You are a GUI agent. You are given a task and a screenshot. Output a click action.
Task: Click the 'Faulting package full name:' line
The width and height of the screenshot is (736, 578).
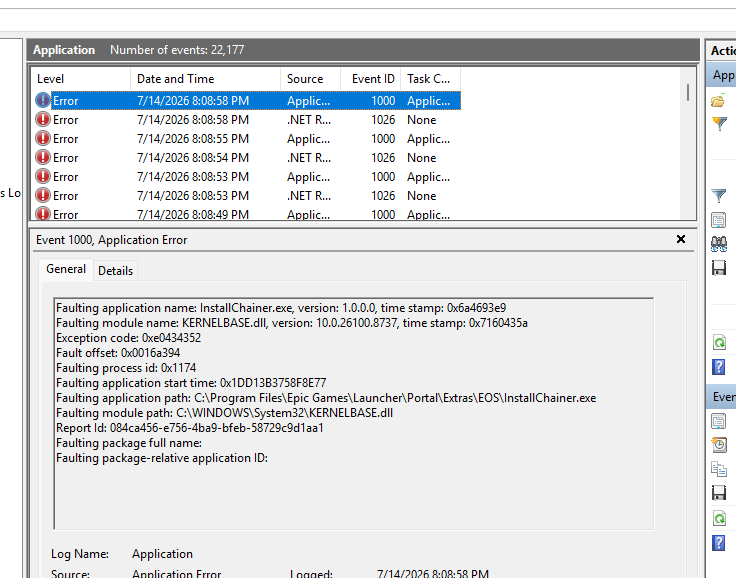coord(129,443)
